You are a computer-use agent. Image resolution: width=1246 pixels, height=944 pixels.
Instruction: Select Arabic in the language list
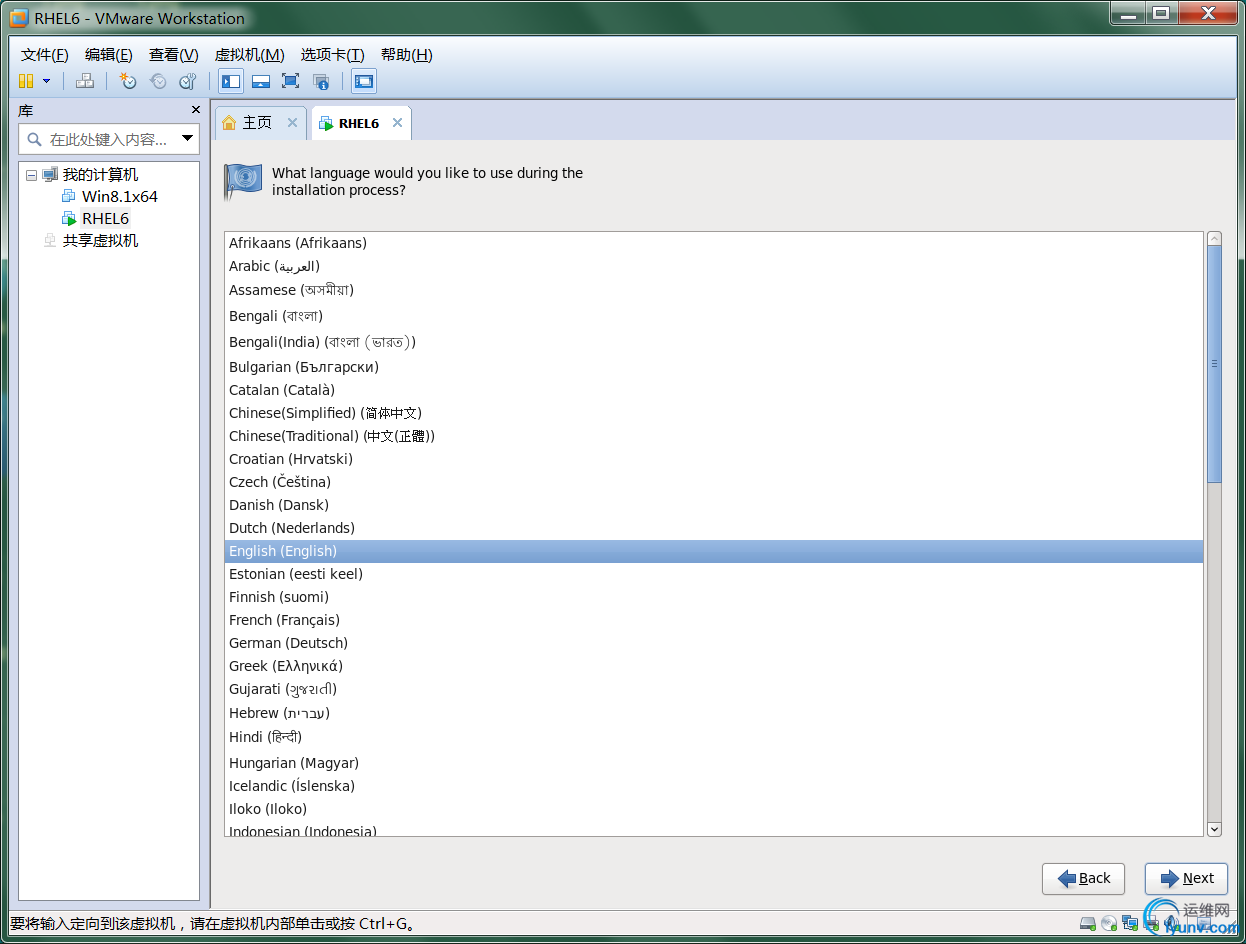click(x=714, y=266)
